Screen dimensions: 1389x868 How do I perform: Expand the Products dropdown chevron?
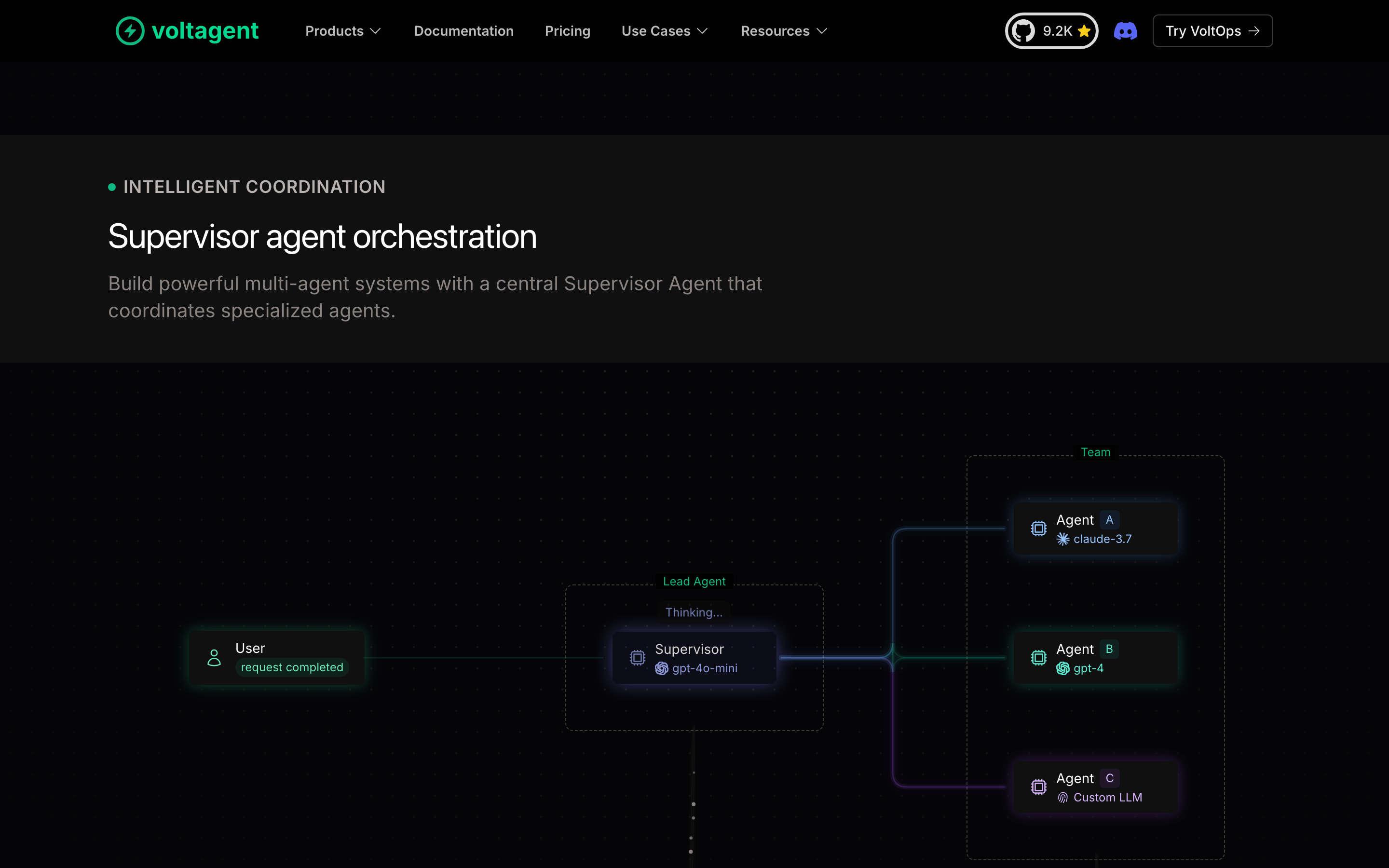tap(375, 31)
